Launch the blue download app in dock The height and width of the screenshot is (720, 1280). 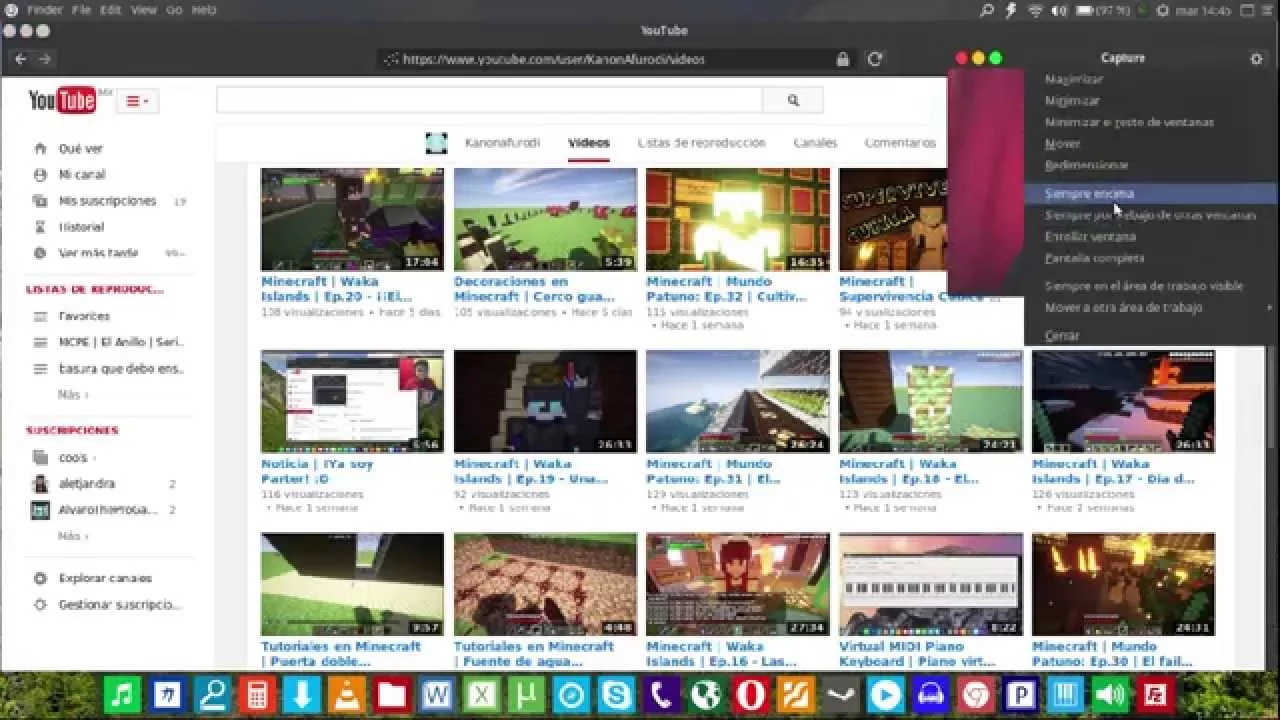point(302,694)
